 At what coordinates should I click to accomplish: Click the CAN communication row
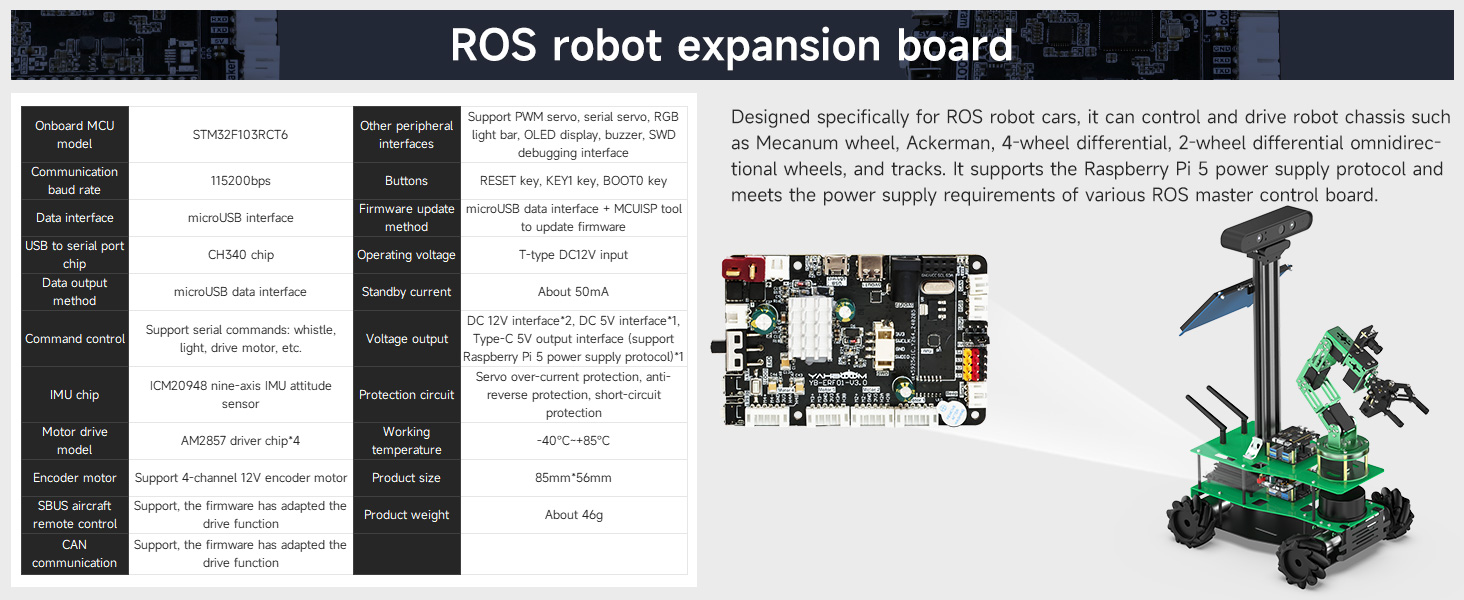pyautogui.click(x=74, y=553)
